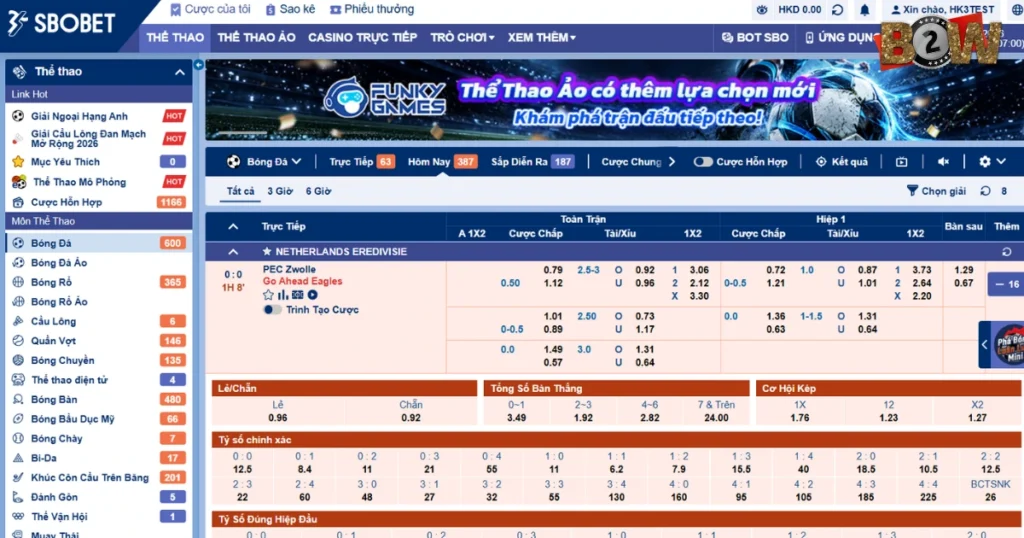This screenshot has width=1024, height=538.
Task: Filter matches by 3 Giờ
Action: pyautogui.click(x=280, y=191)
